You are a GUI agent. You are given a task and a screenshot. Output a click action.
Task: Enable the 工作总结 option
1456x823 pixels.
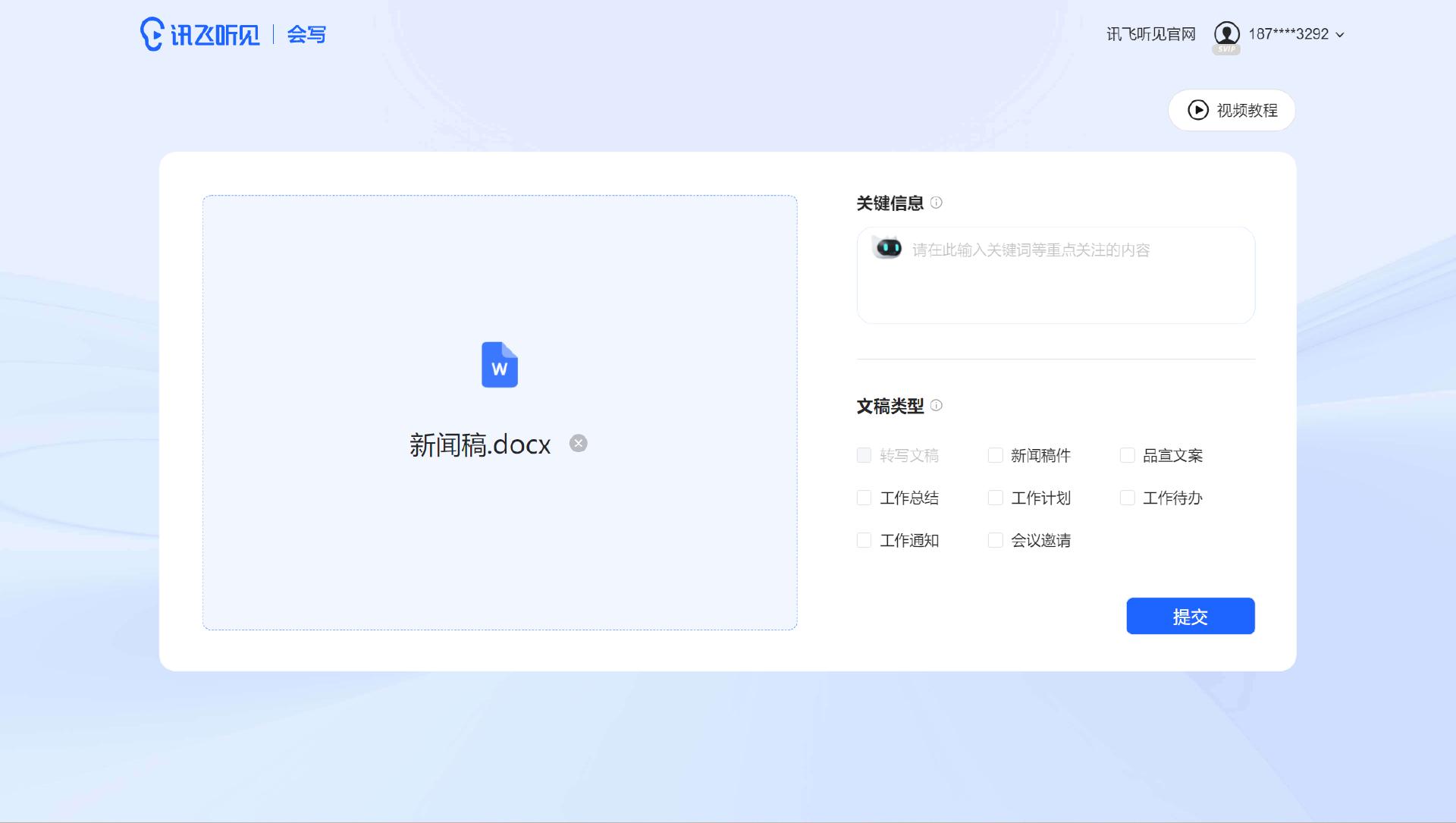pos(863,497)
